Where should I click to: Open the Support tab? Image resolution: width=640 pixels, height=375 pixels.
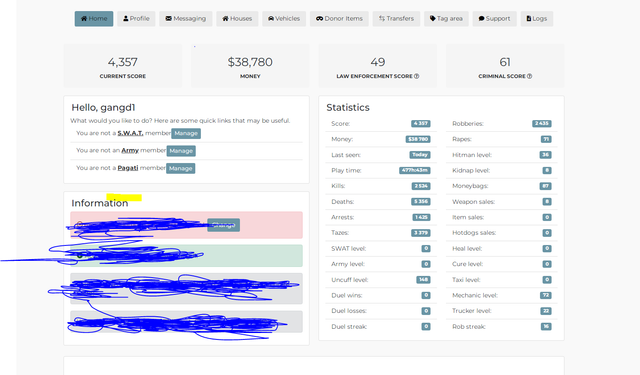click(494, 19)
